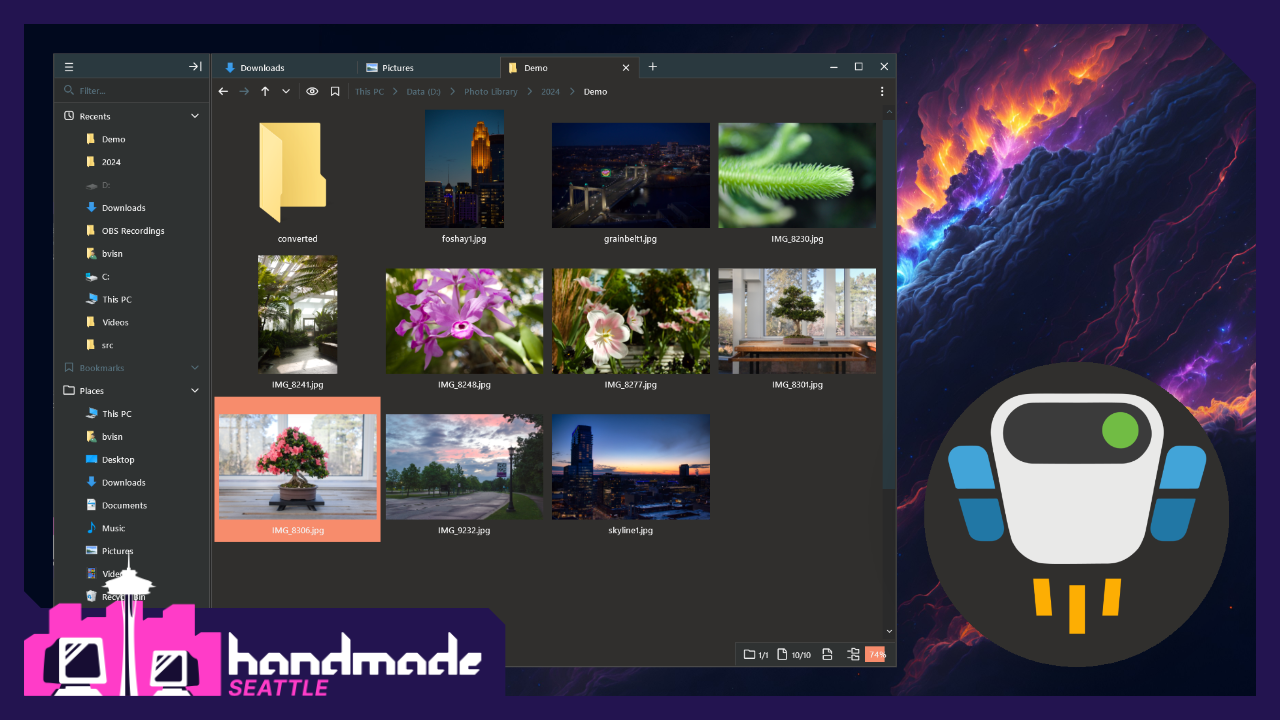Select the skyline1.jpg thumbnail

630,467
